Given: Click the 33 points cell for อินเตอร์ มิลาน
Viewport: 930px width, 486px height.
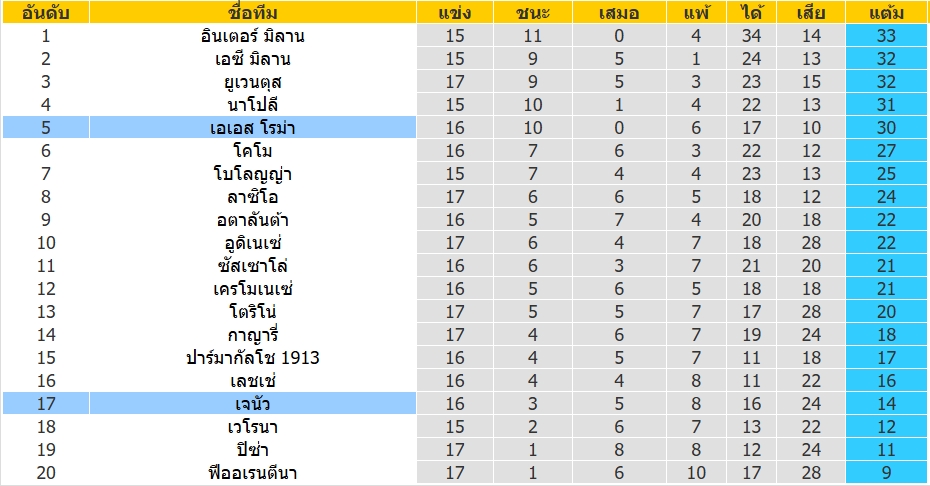Looking at the screenshot, I should 887,36.
